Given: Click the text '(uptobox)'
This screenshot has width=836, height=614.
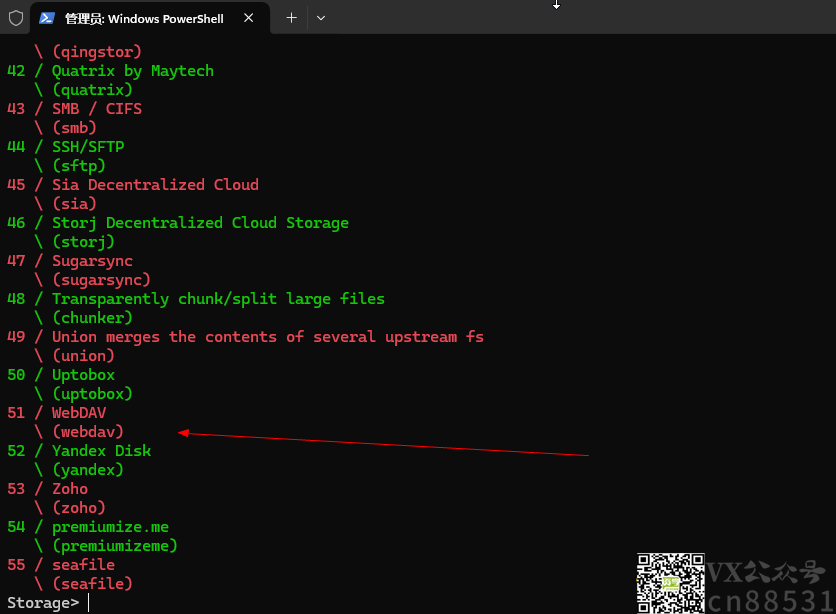Looking at the screenshot, I should point(92,394).
